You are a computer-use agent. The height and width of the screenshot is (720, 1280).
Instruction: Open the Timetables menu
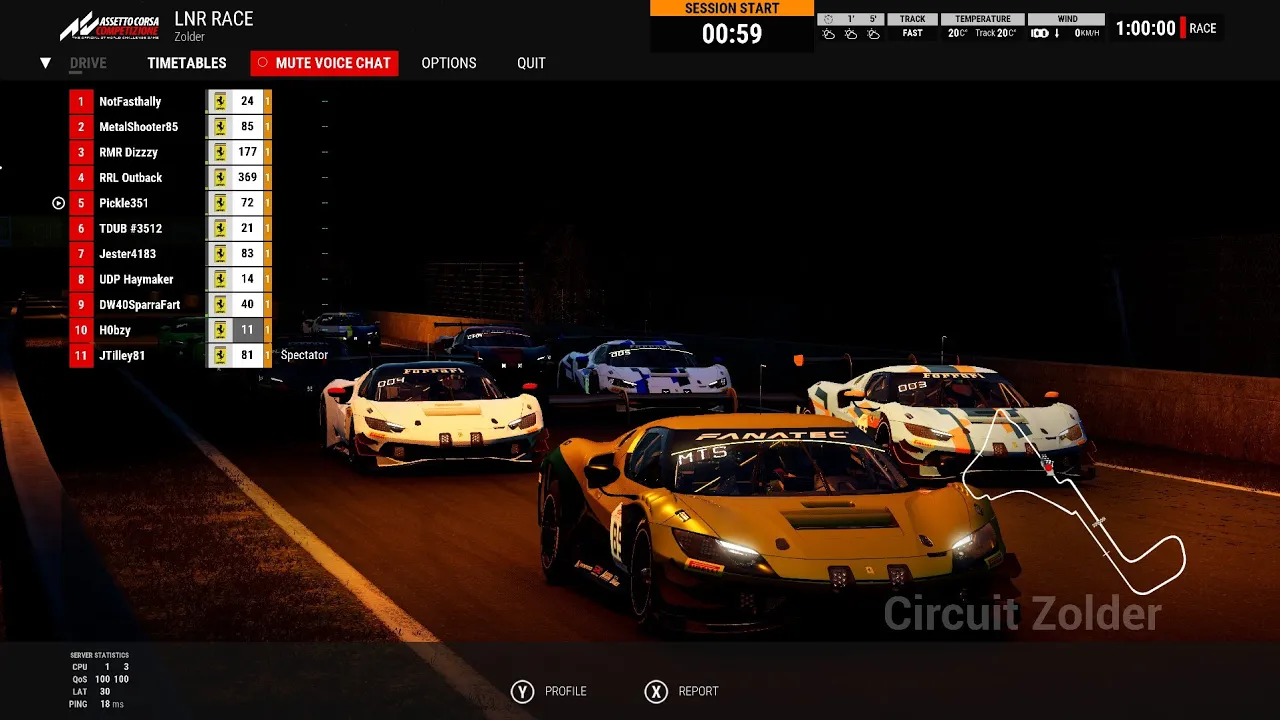[187, 63]
